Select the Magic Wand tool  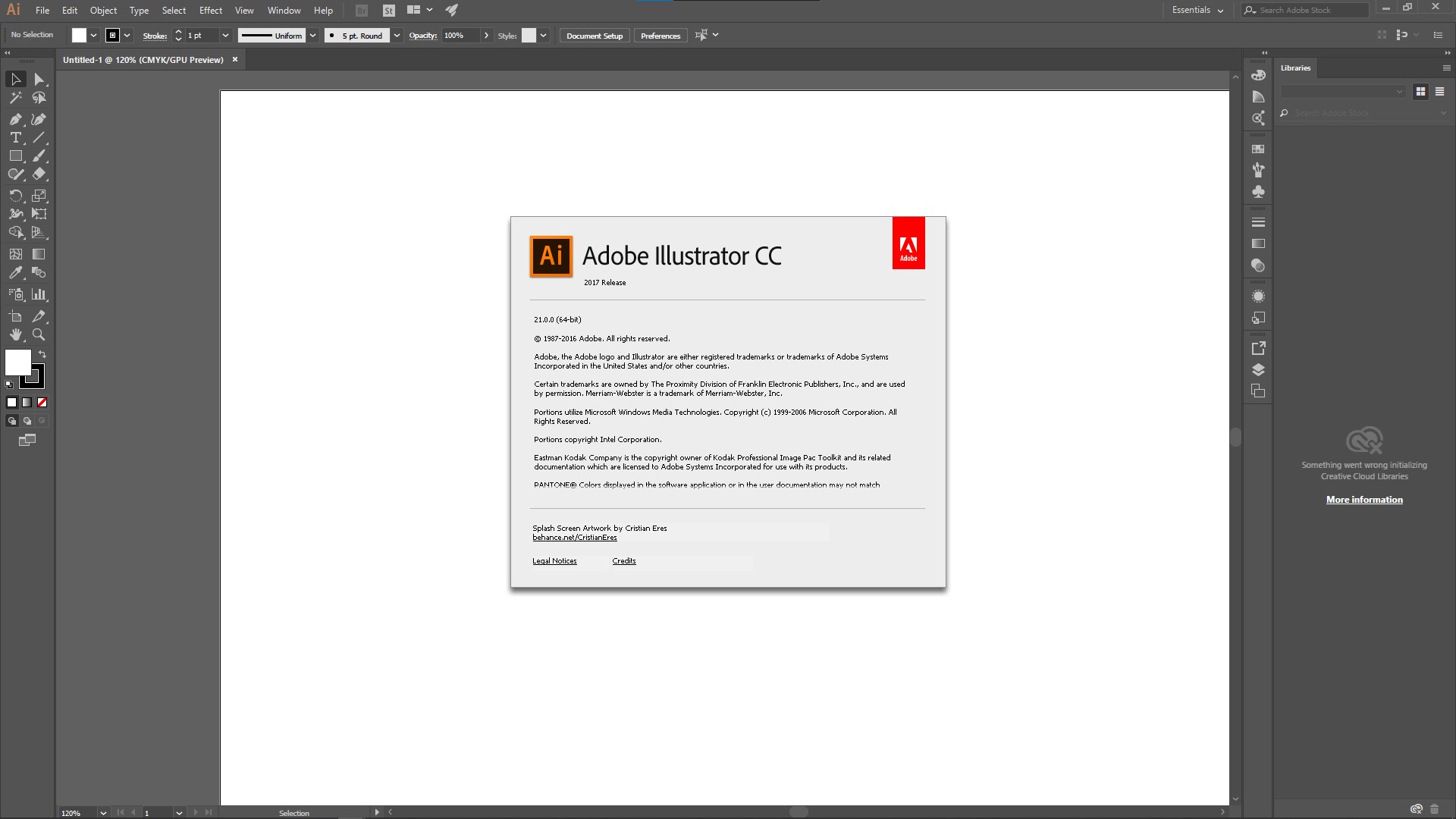15,98
